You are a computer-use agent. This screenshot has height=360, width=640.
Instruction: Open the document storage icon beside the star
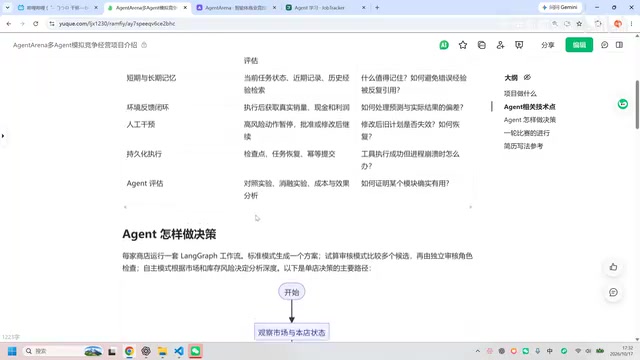[482, 45]
